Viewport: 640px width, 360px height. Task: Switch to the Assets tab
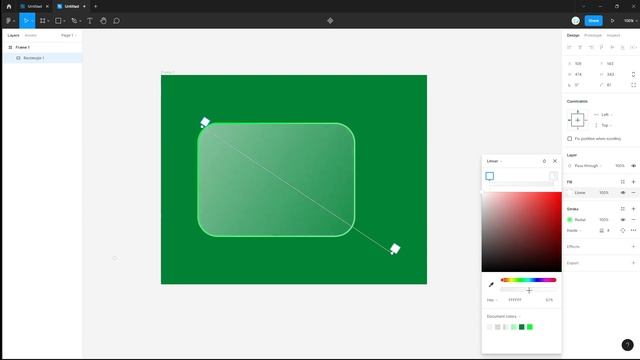(x=31, y=36)
